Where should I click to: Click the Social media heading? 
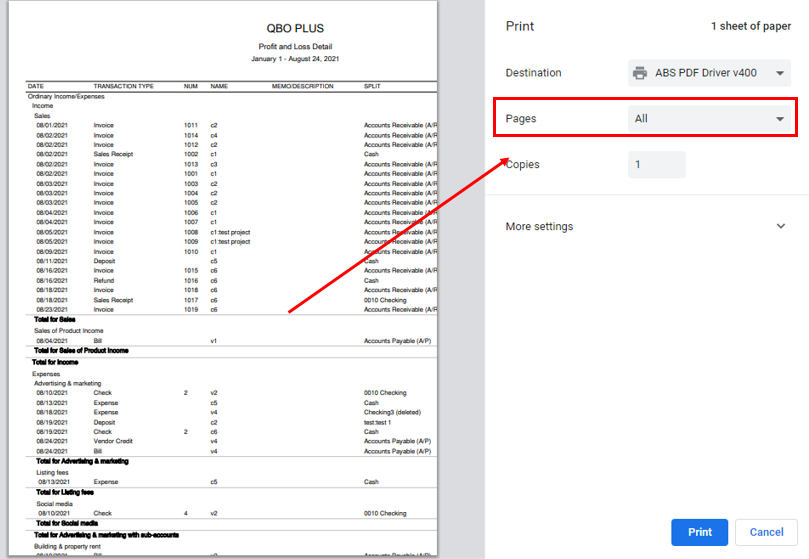point(54,504)
